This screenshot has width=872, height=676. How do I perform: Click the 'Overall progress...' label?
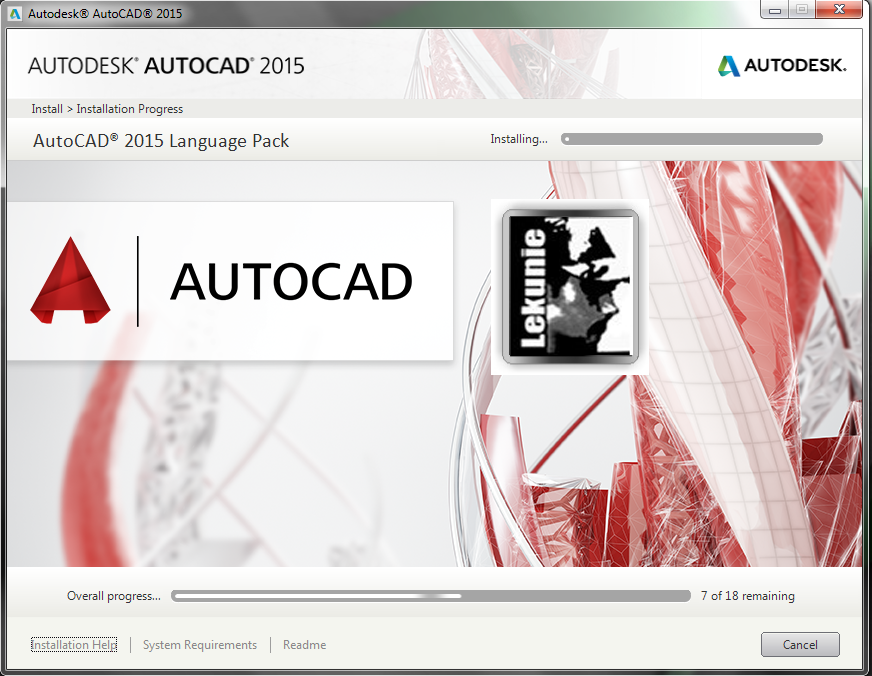113,596
